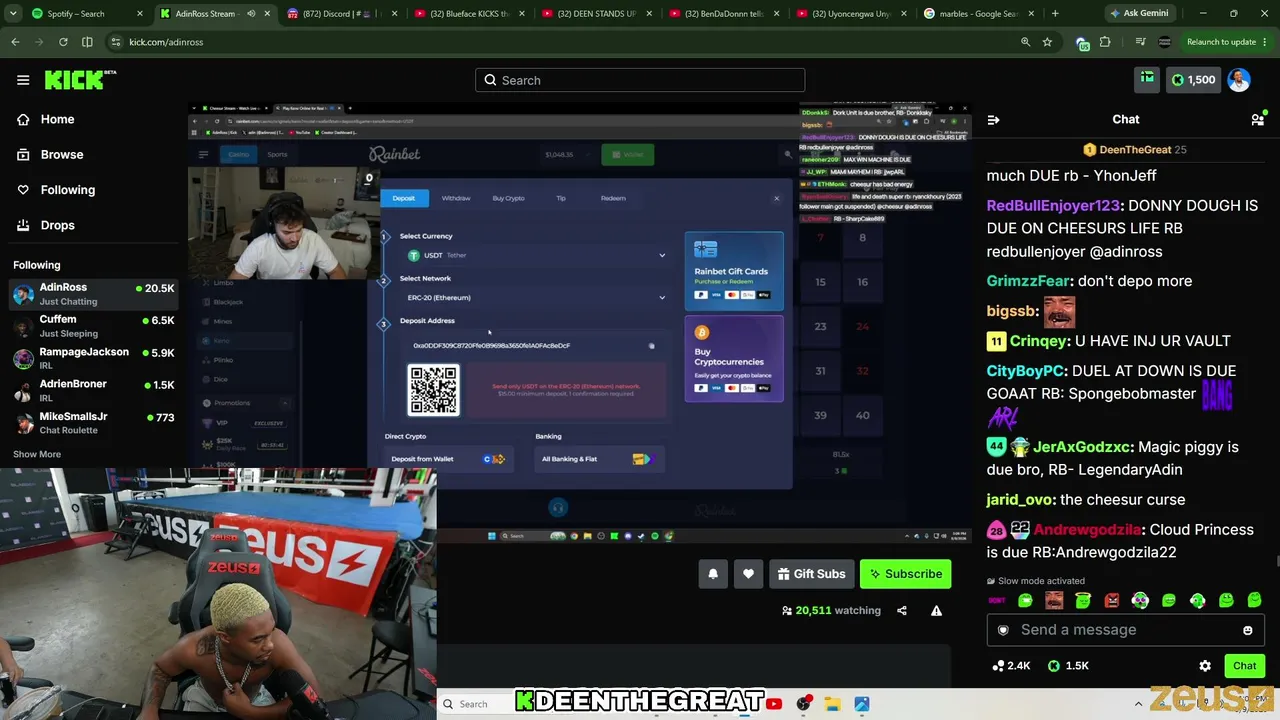Open RampageJackson channel in Following list
Viewport: 1280px width, 720px height.
(93, 358)
